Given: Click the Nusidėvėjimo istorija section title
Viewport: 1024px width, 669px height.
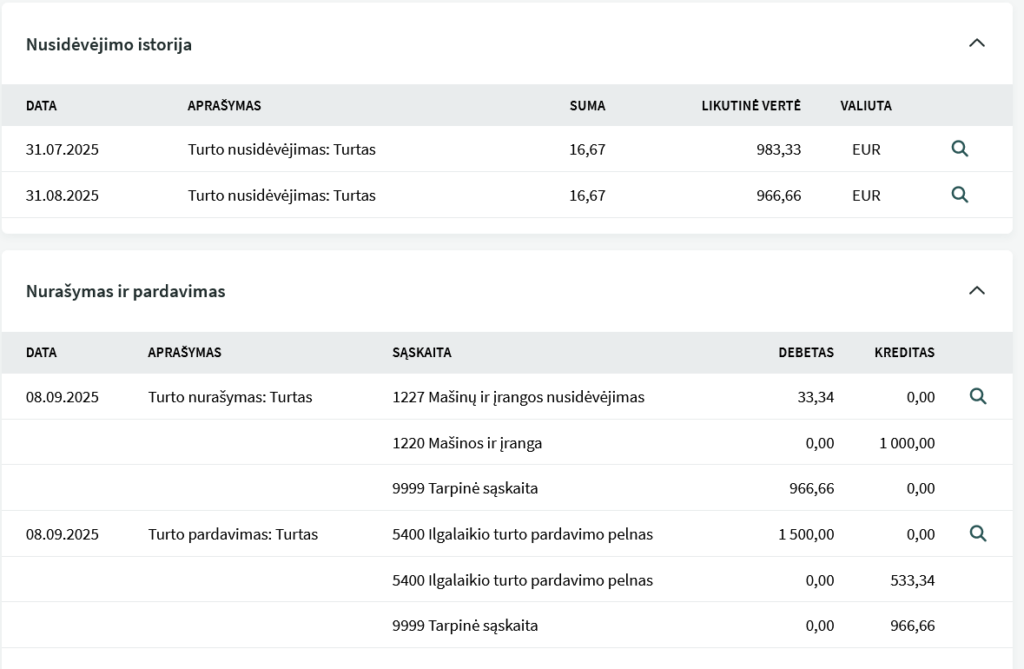Looking at the screenshot, I should pyautogui.click(x=109, y=45).
